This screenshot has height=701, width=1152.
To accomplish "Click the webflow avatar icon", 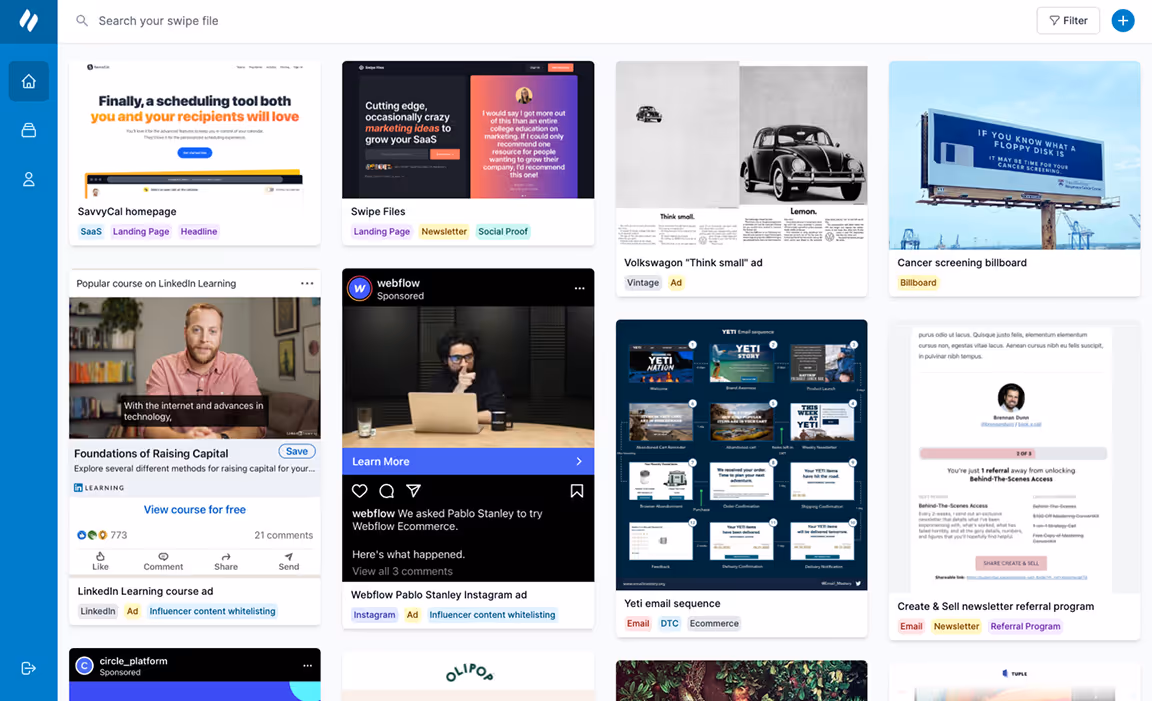I will coord(359,289).
